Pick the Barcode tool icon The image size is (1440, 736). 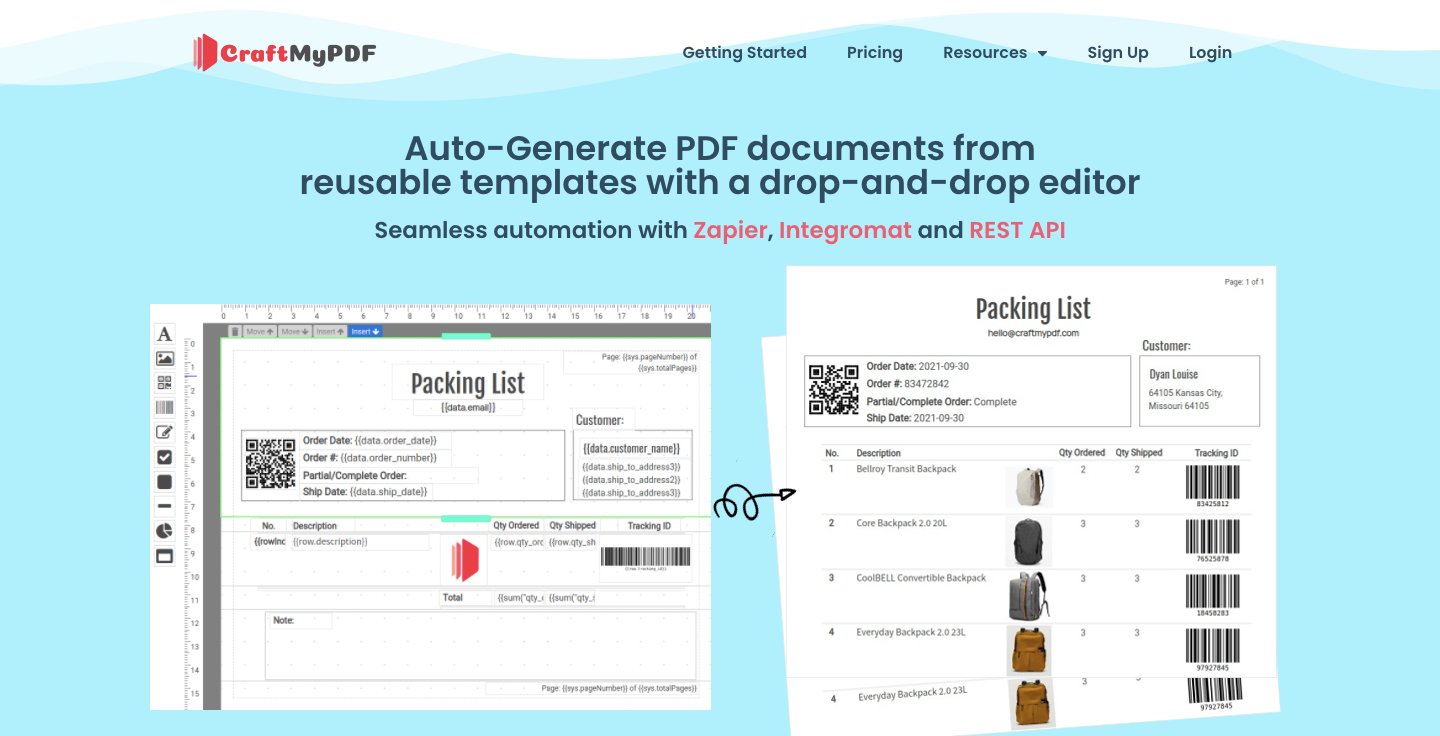click(165, 408)
